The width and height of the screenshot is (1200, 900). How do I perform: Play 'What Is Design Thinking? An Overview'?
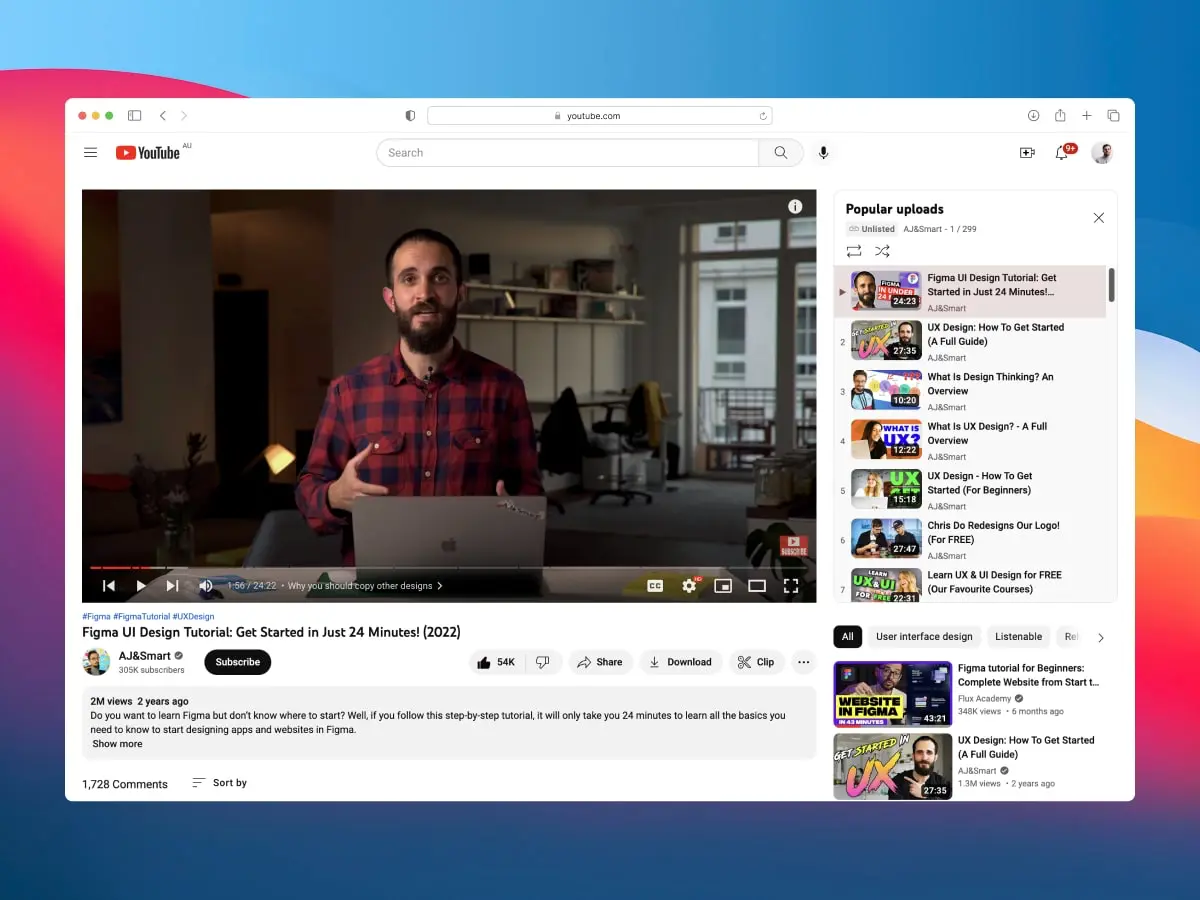(x=970, y=391)
